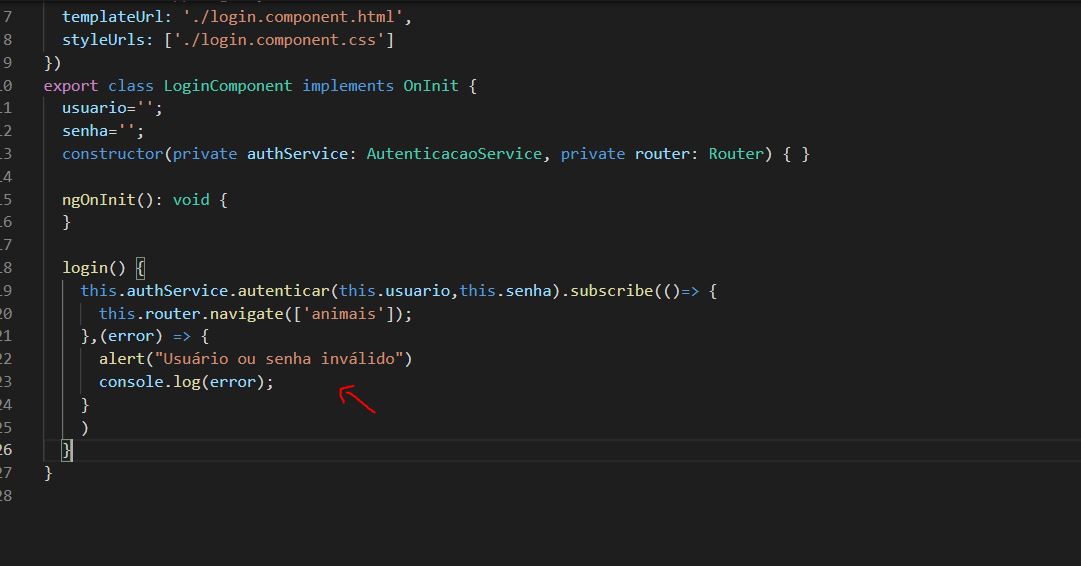The image size is (1081, 566).
Task: Click the implements keyword
Action: (348, 86)
